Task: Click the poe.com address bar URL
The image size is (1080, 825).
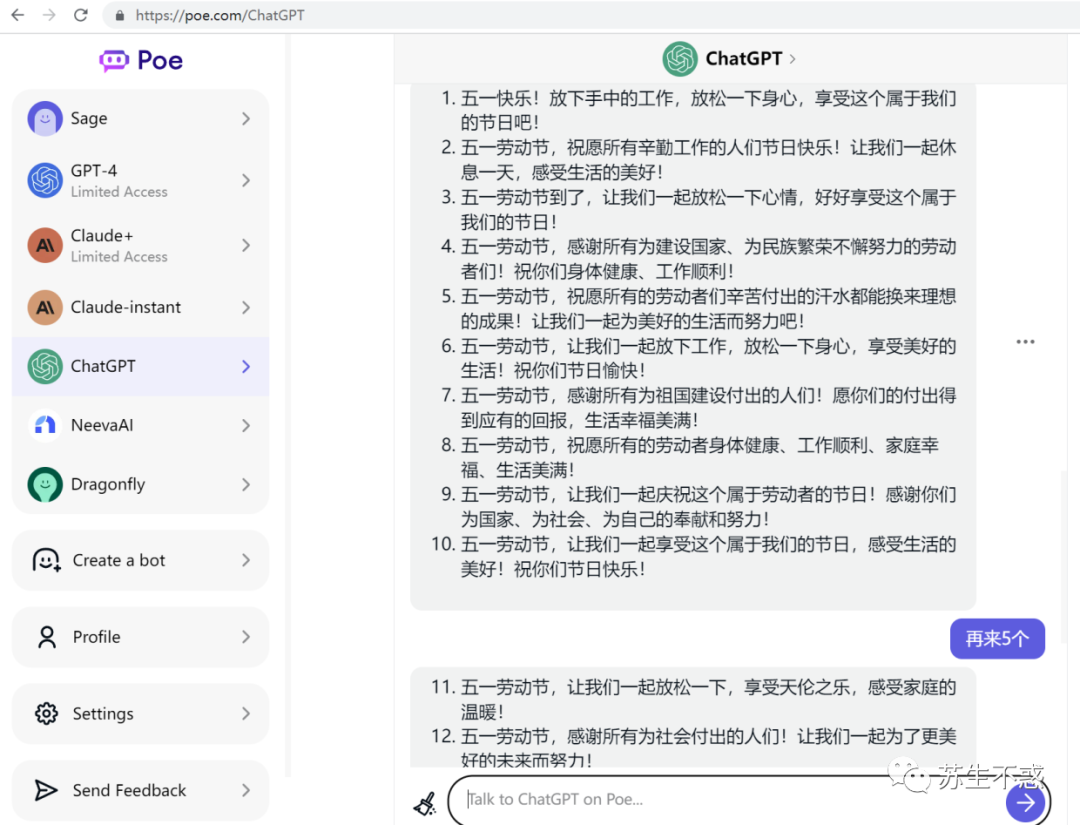Action: [220, 15]
